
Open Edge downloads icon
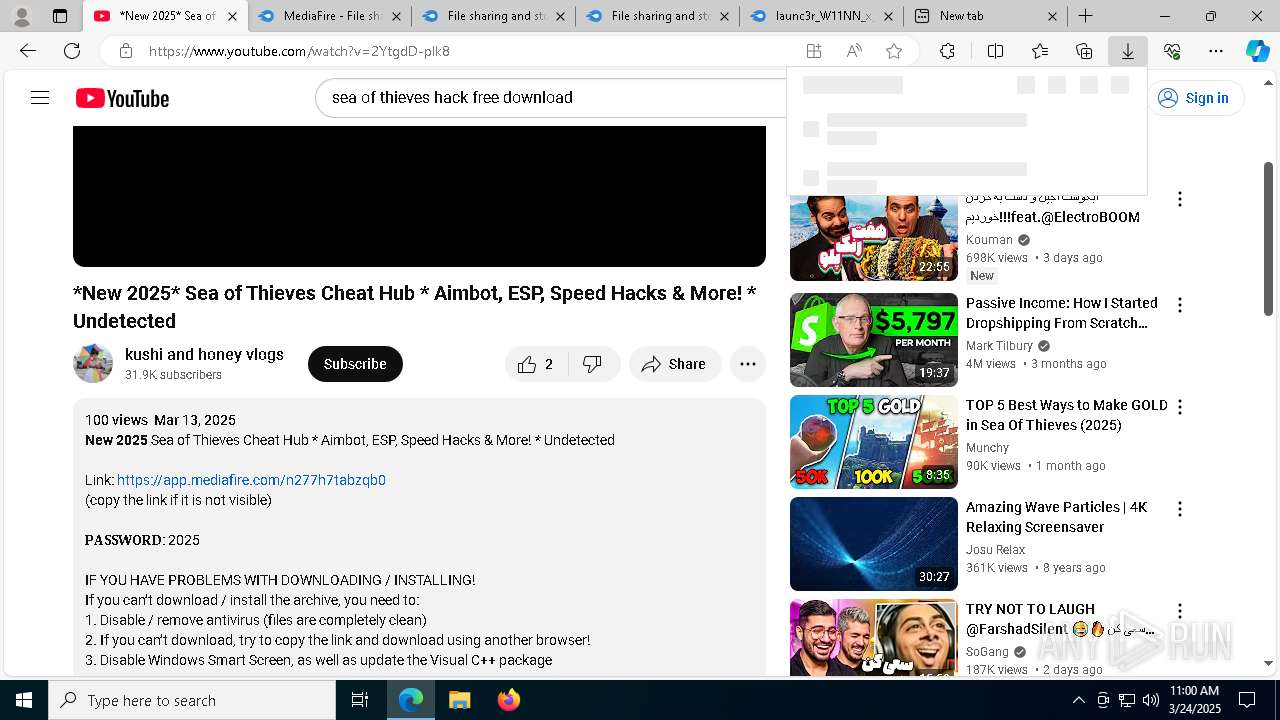click(1128, 51)
